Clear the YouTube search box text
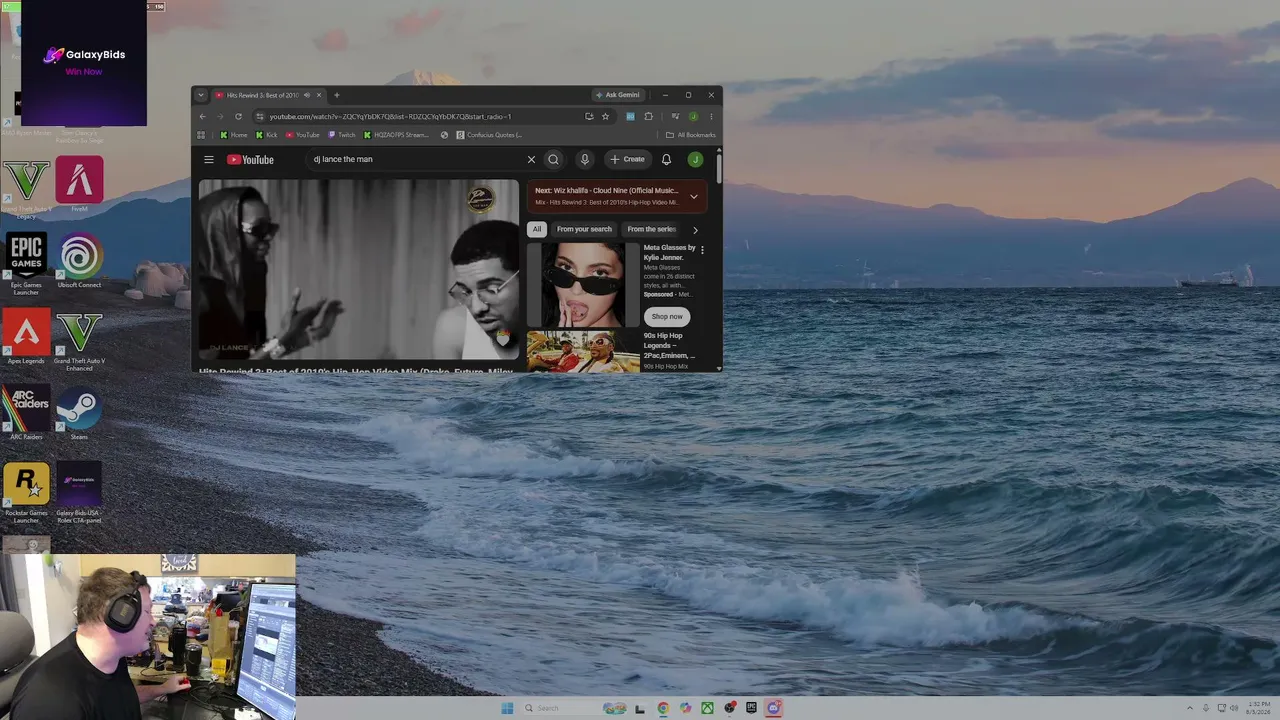This screenshot has width=1280, height=720. click(531, 159)
